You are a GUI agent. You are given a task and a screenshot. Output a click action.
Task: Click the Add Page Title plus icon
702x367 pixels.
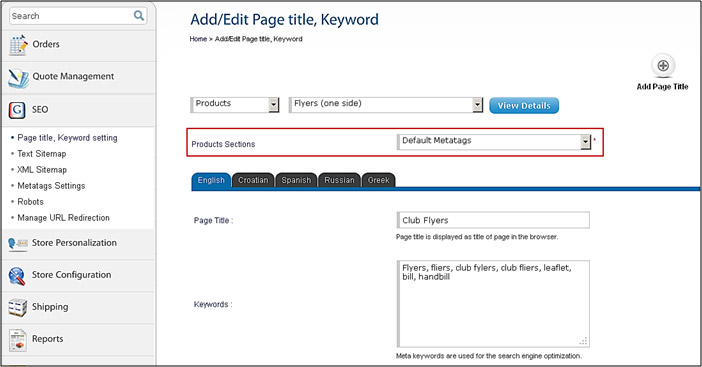tap(663, 66)
